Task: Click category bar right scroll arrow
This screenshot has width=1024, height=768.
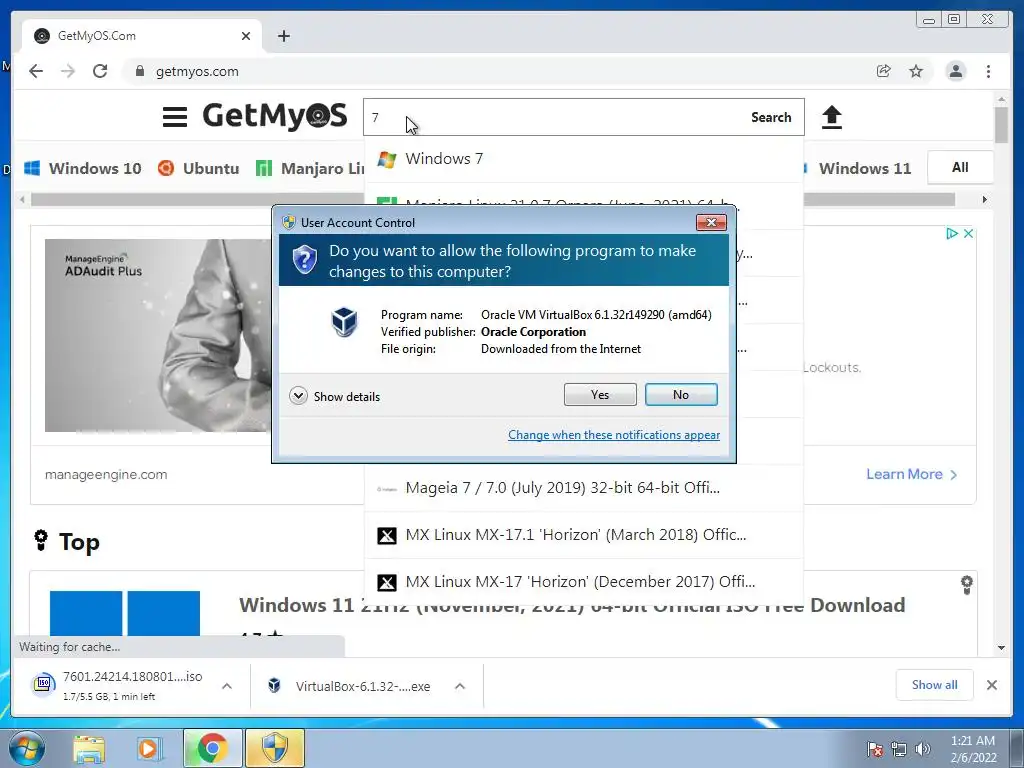Action: [x=985, y=199]
